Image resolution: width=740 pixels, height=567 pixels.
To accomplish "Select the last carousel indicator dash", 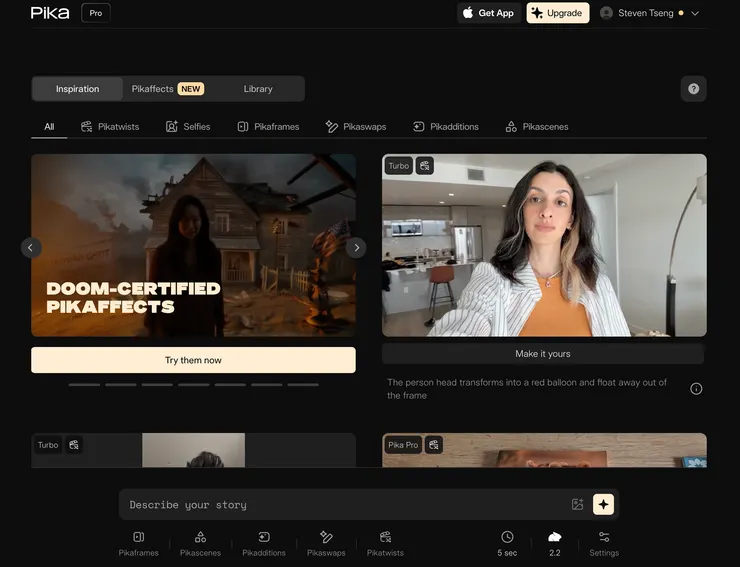I will pos(303,385).
